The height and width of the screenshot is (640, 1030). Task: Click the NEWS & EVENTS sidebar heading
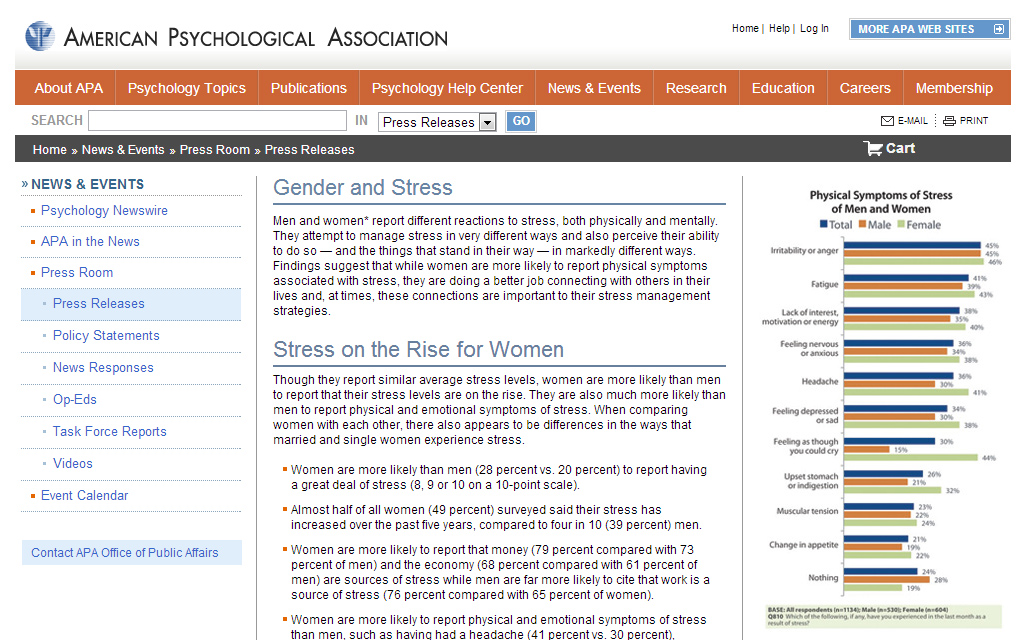pos(87,185)
